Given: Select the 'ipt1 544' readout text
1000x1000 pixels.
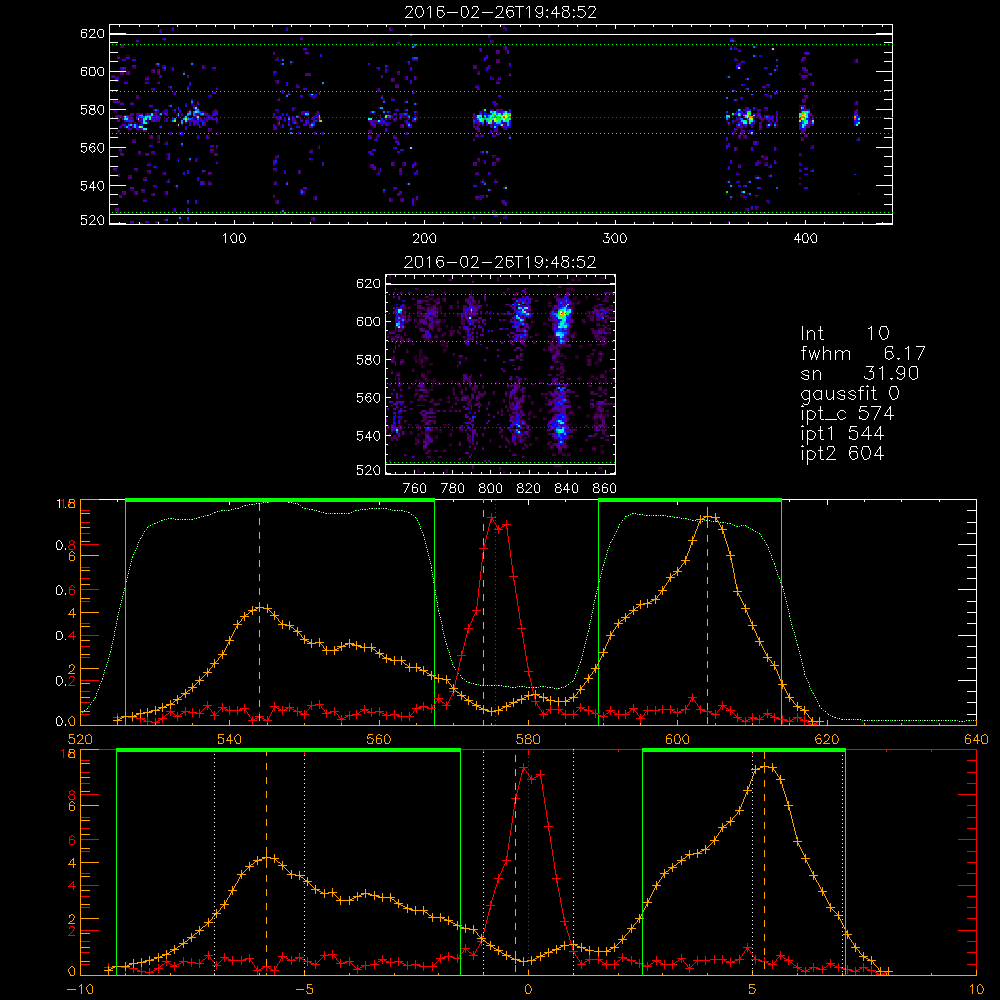Looking at the screenshot, I should [842, 434].
